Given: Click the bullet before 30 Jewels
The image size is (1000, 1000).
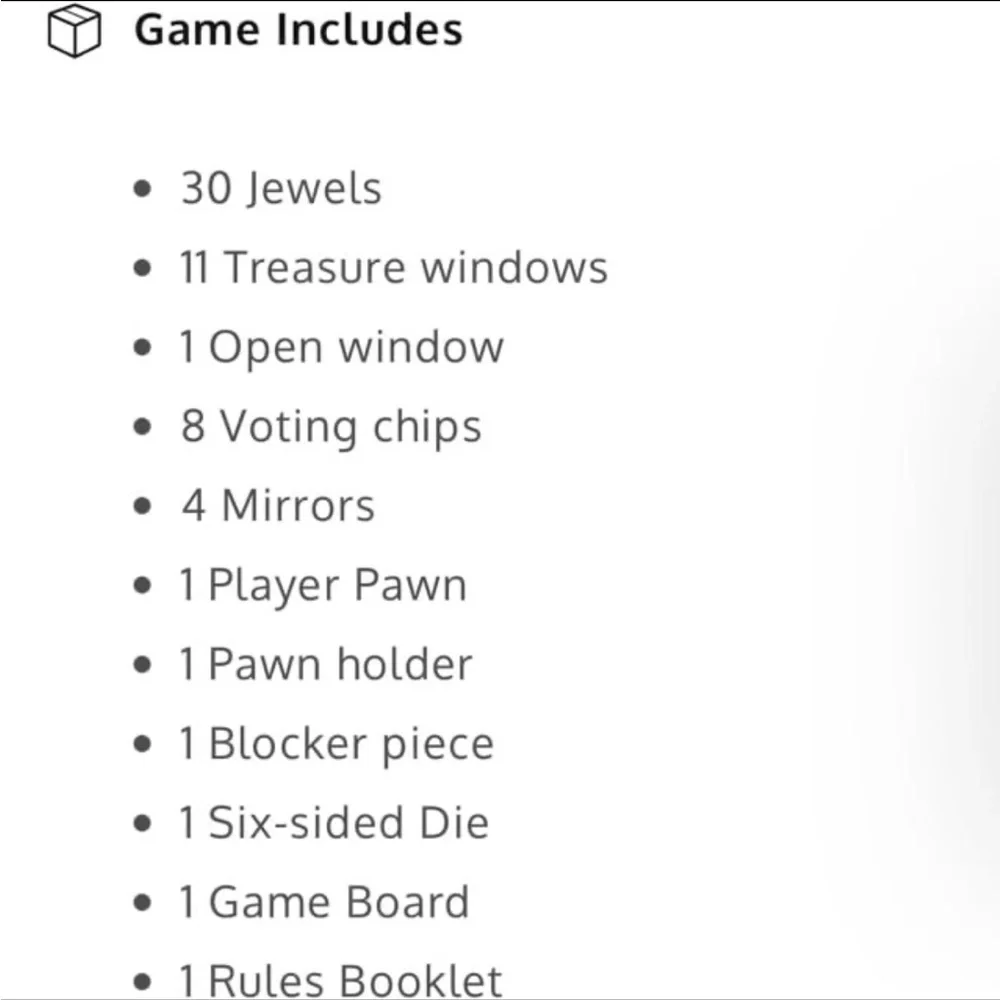Looking at the screenshot, I should pyautogui.click(x=143, y=189).
